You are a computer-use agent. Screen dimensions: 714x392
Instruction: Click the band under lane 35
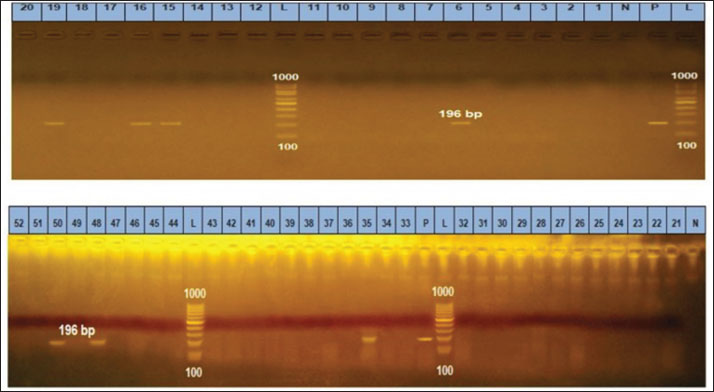pos(369,339)
